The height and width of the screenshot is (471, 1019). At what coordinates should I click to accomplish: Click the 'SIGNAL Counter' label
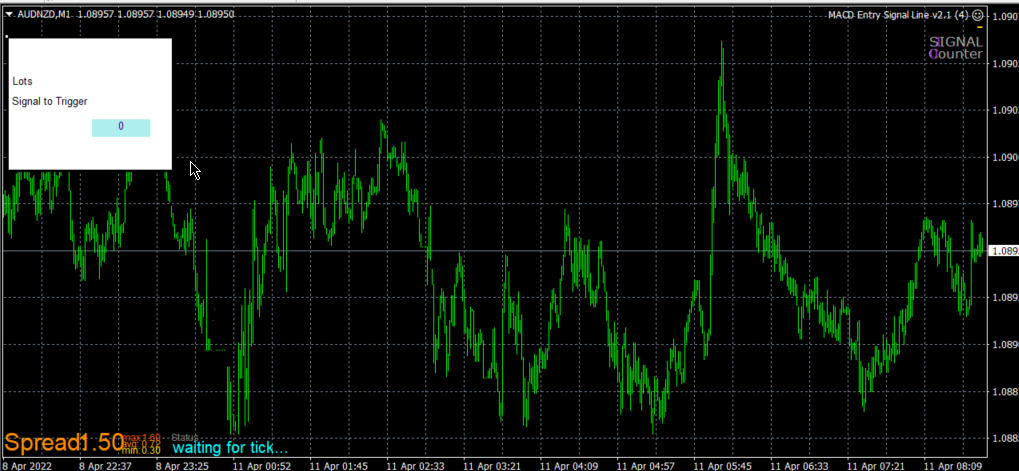(956, 48)
